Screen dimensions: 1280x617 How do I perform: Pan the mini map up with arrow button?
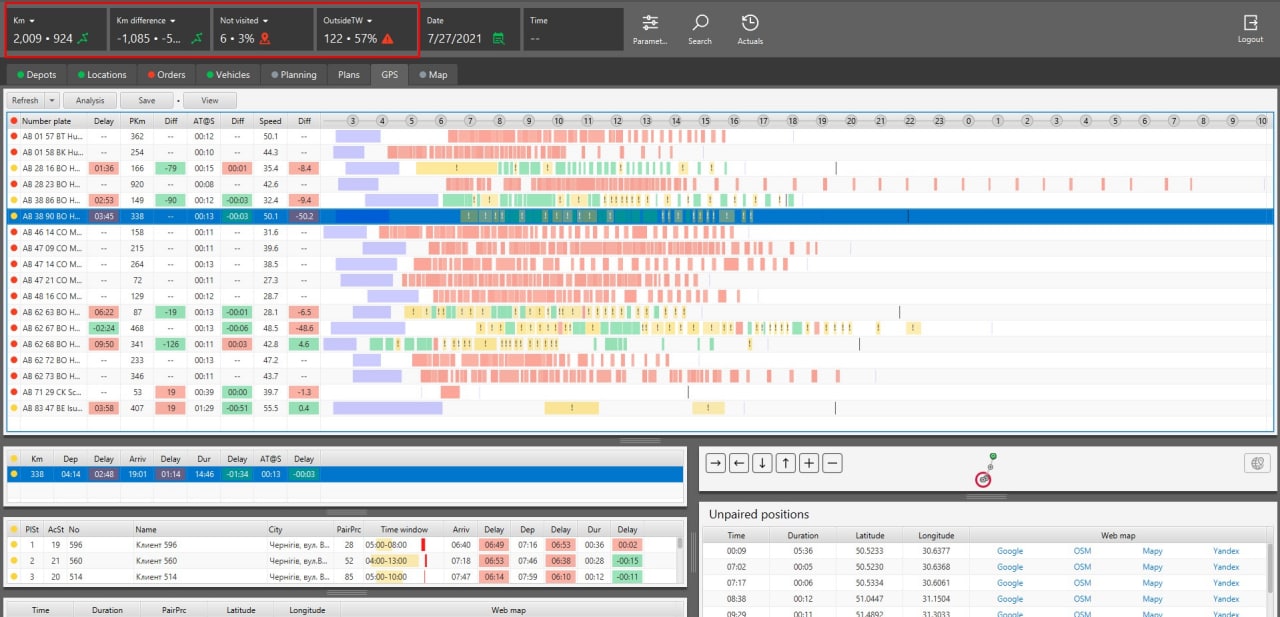pos(786,463)
